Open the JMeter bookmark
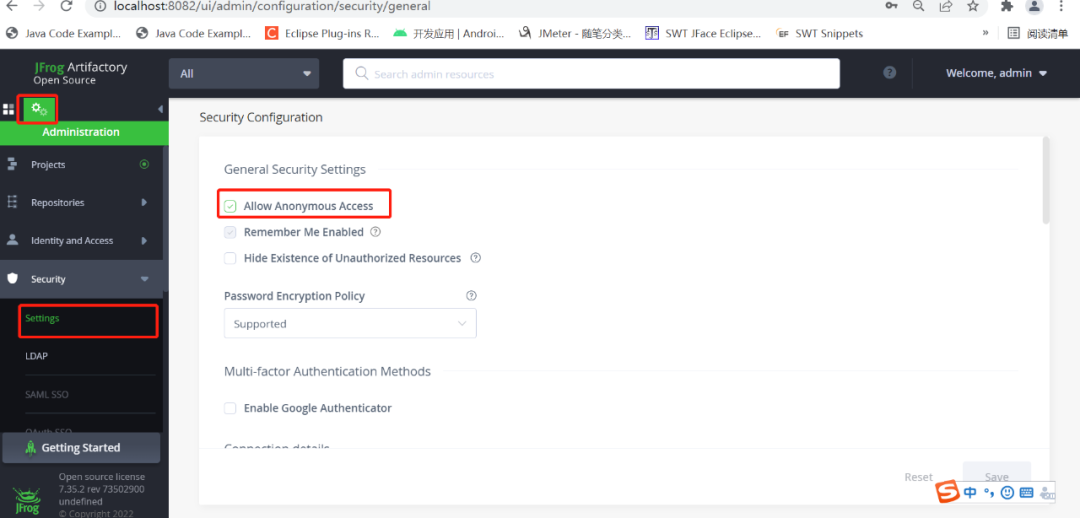The image size is (1080, 518). point(574,32)
